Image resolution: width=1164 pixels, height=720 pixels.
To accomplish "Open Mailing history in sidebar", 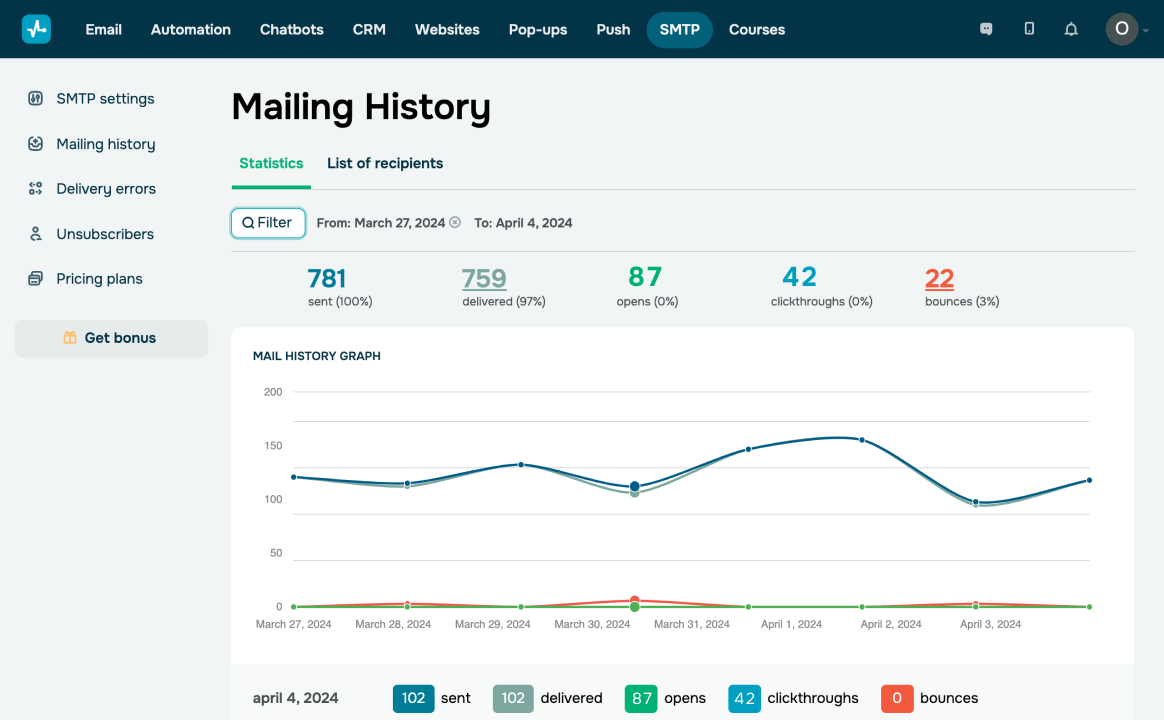I will (x=106, y=144).
